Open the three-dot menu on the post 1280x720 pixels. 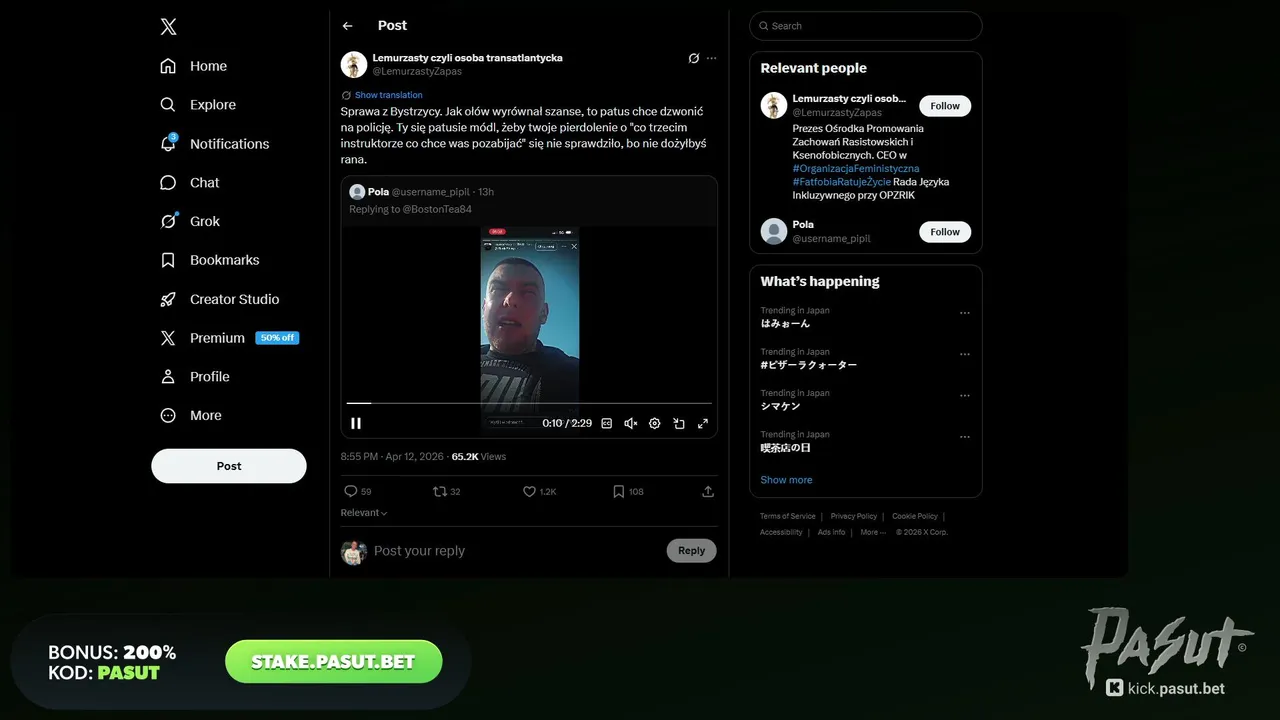712,58
